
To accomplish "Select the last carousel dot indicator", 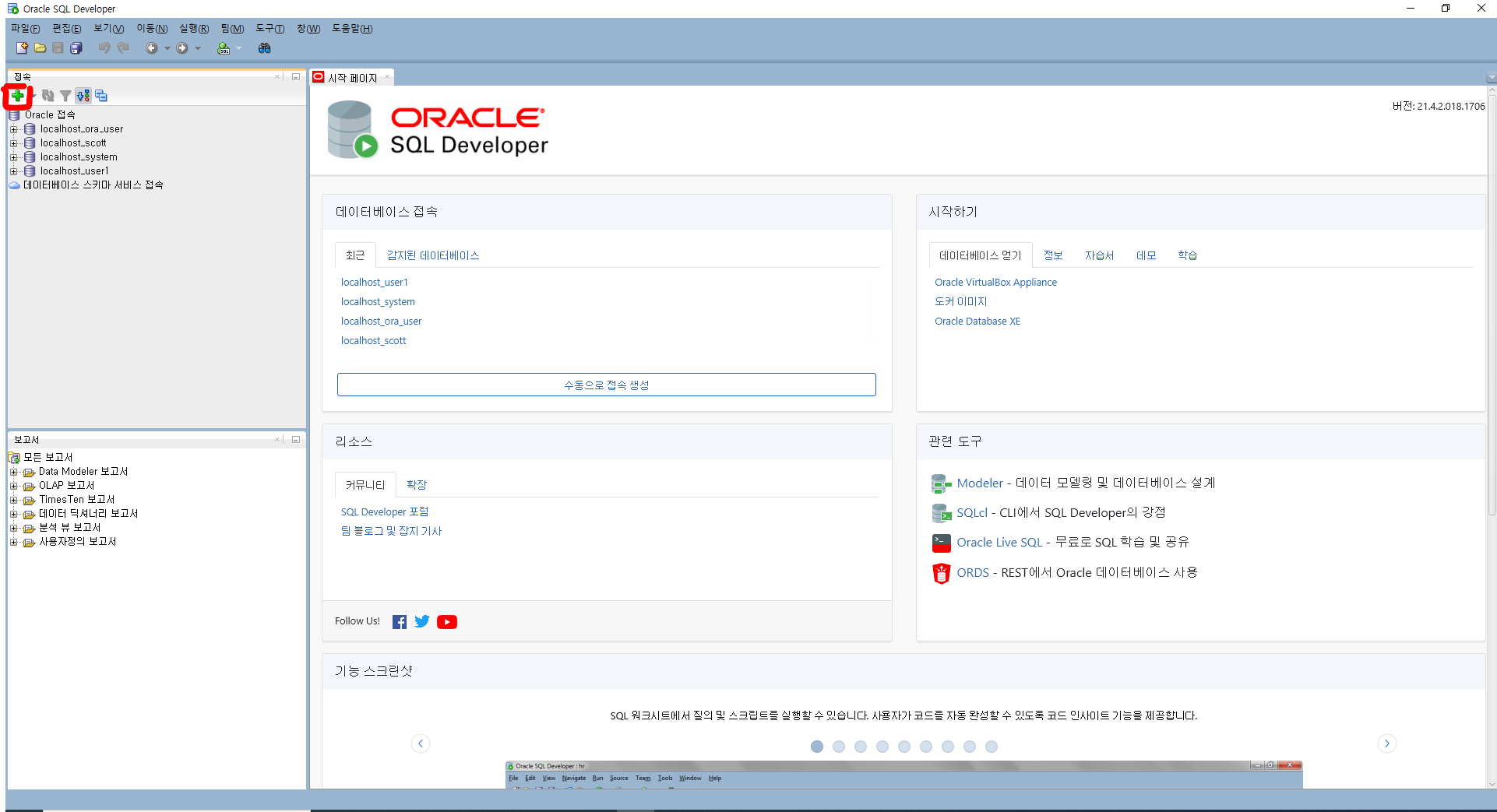I will tap(992, 747).
